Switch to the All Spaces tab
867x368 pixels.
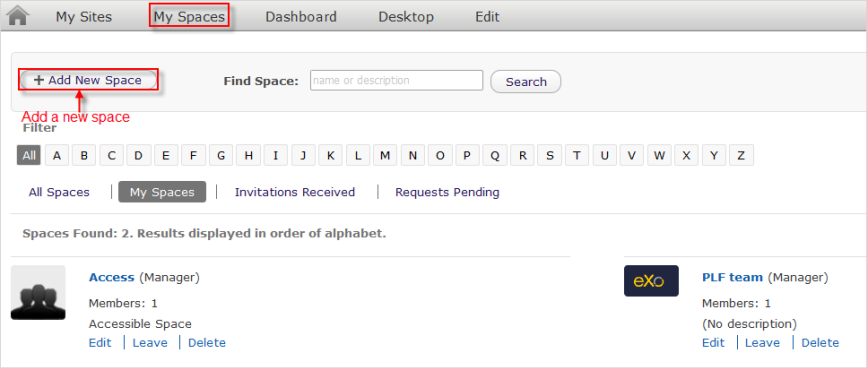[59, 192]
